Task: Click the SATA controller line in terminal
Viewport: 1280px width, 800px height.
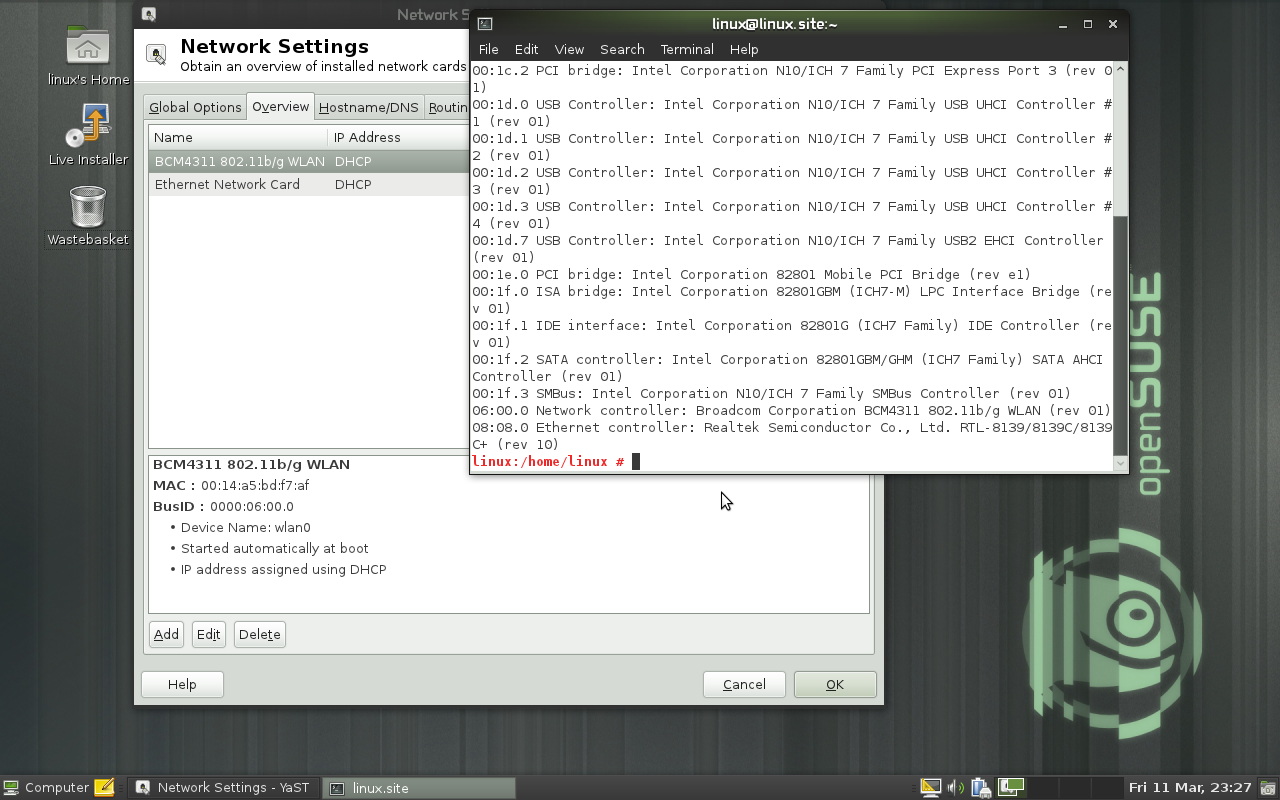Action: (x=787, y=367)
